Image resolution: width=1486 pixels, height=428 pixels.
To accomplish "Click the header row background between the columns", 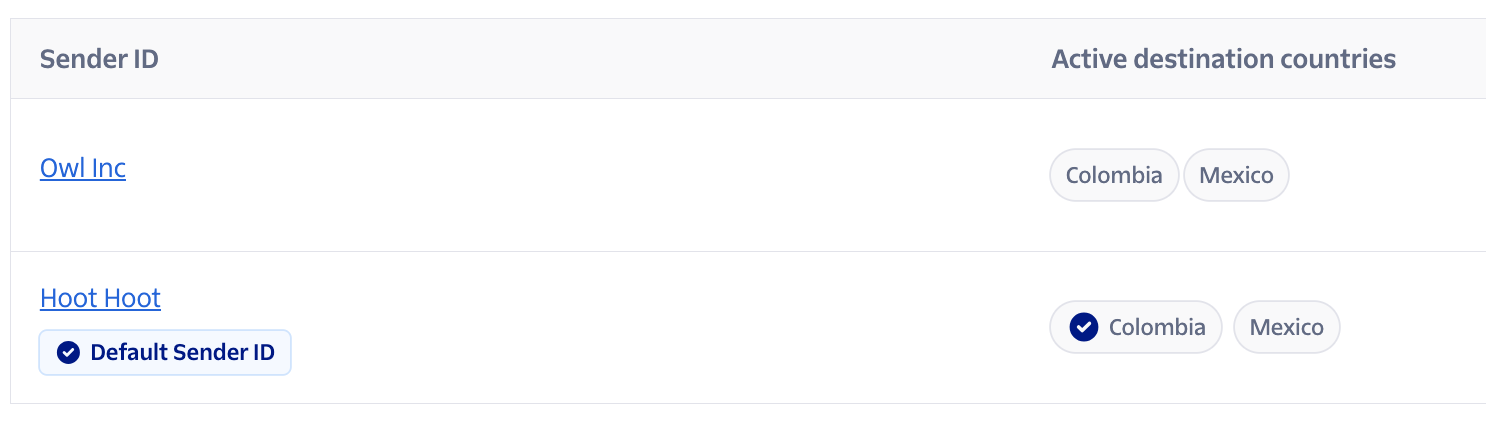I will 600,59.
